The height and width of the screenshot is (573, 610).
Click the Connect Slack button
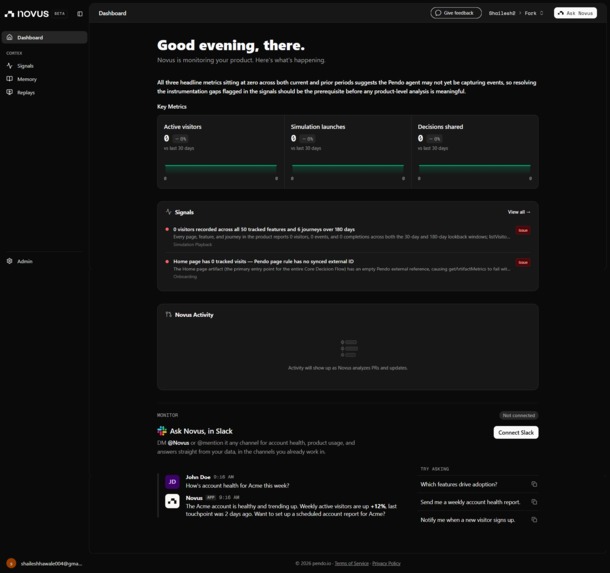point(516,433)
